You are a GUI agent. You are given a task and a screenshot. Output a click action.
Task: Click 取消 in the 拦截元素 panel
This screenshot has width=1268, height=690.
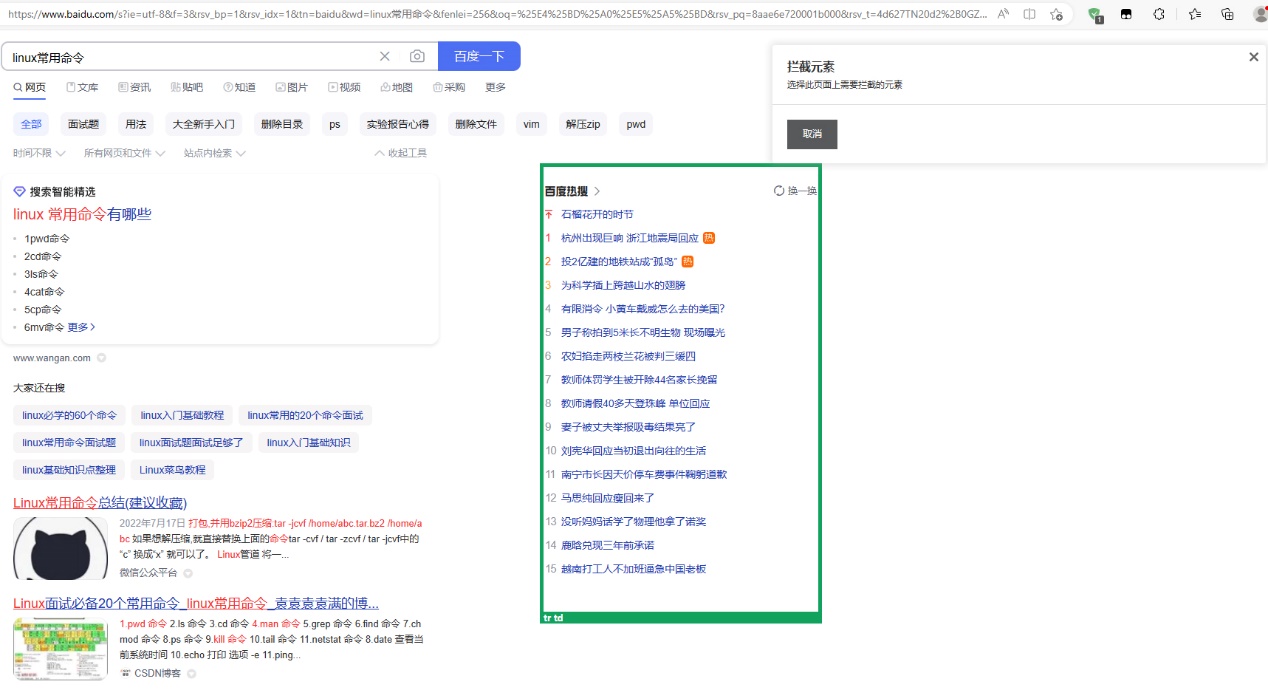tap(812, 134)
